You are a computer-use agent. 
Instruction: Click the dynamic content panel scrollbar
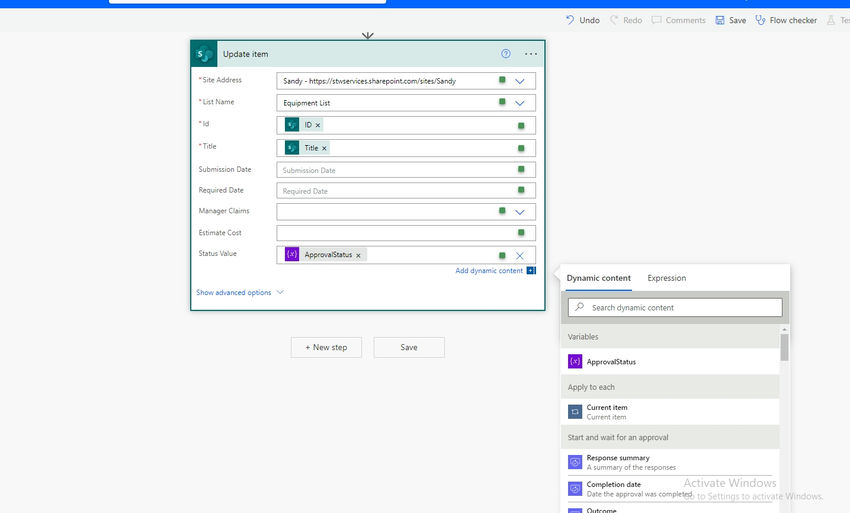(784, 348)
